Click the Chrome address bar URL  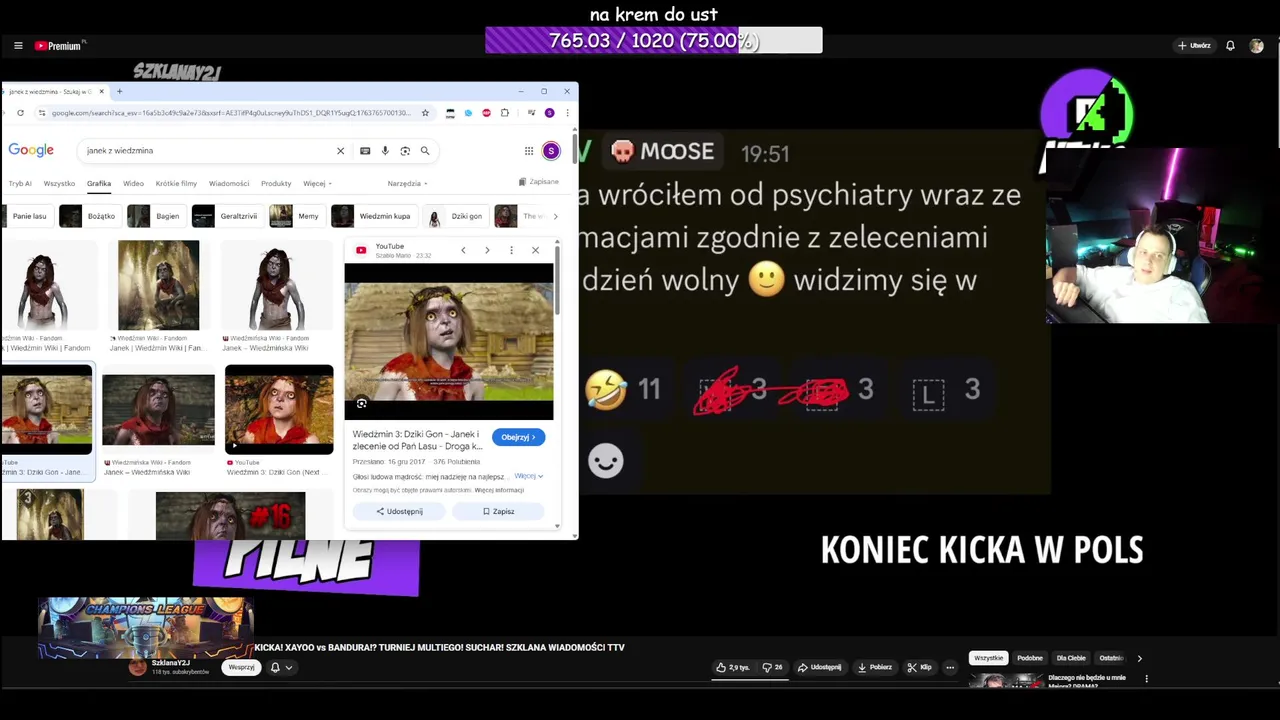(231, 113)
